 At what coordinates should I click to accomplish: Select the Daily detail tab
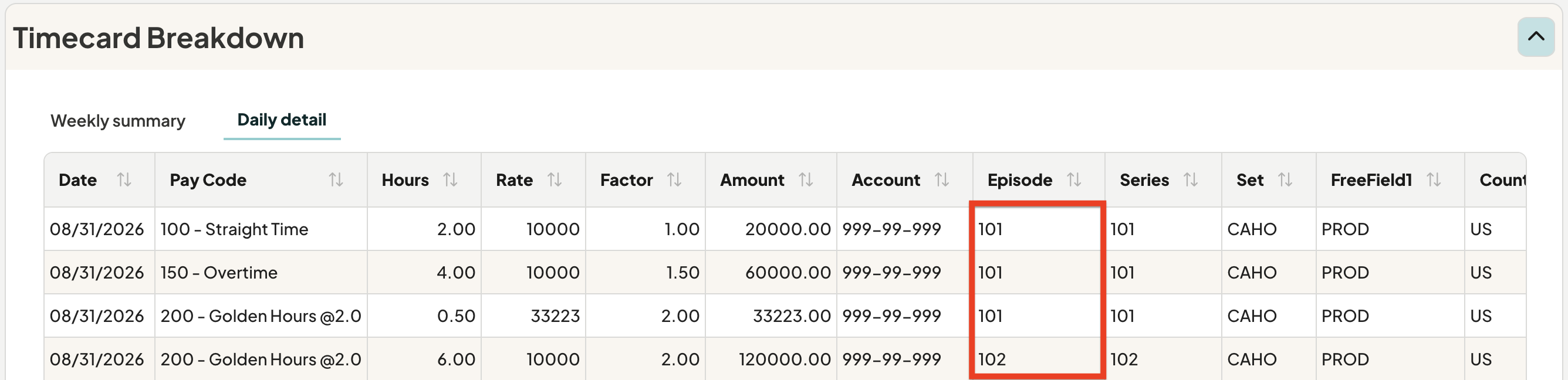coord(282,120)
